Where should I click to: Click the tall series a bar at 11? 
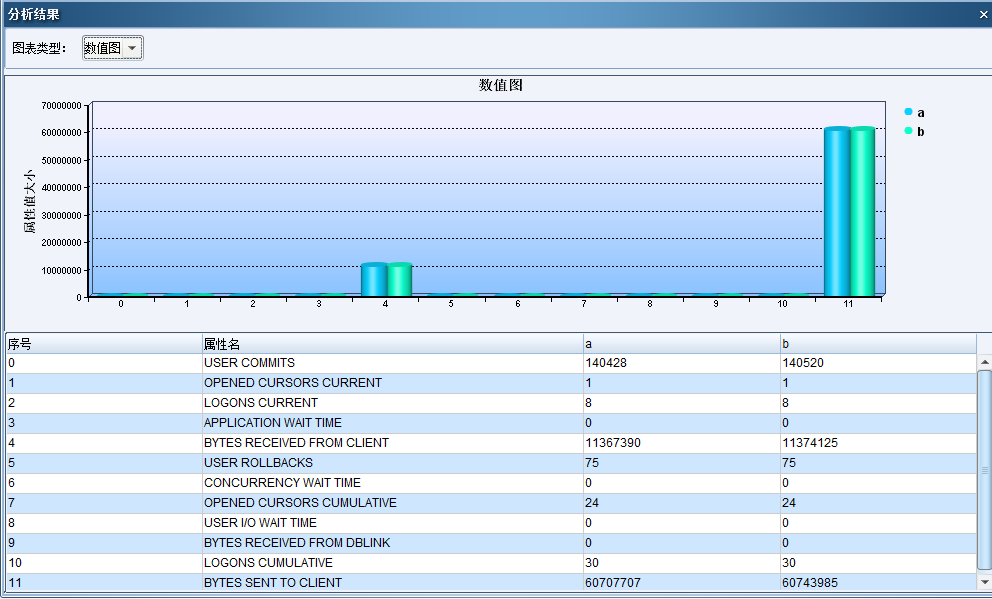click(x=837, y=212)
